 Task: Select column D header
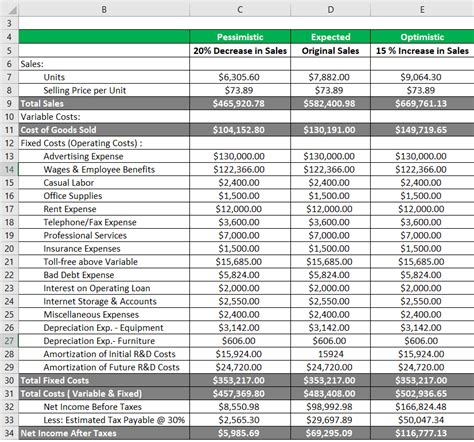(x=330, y=9)
